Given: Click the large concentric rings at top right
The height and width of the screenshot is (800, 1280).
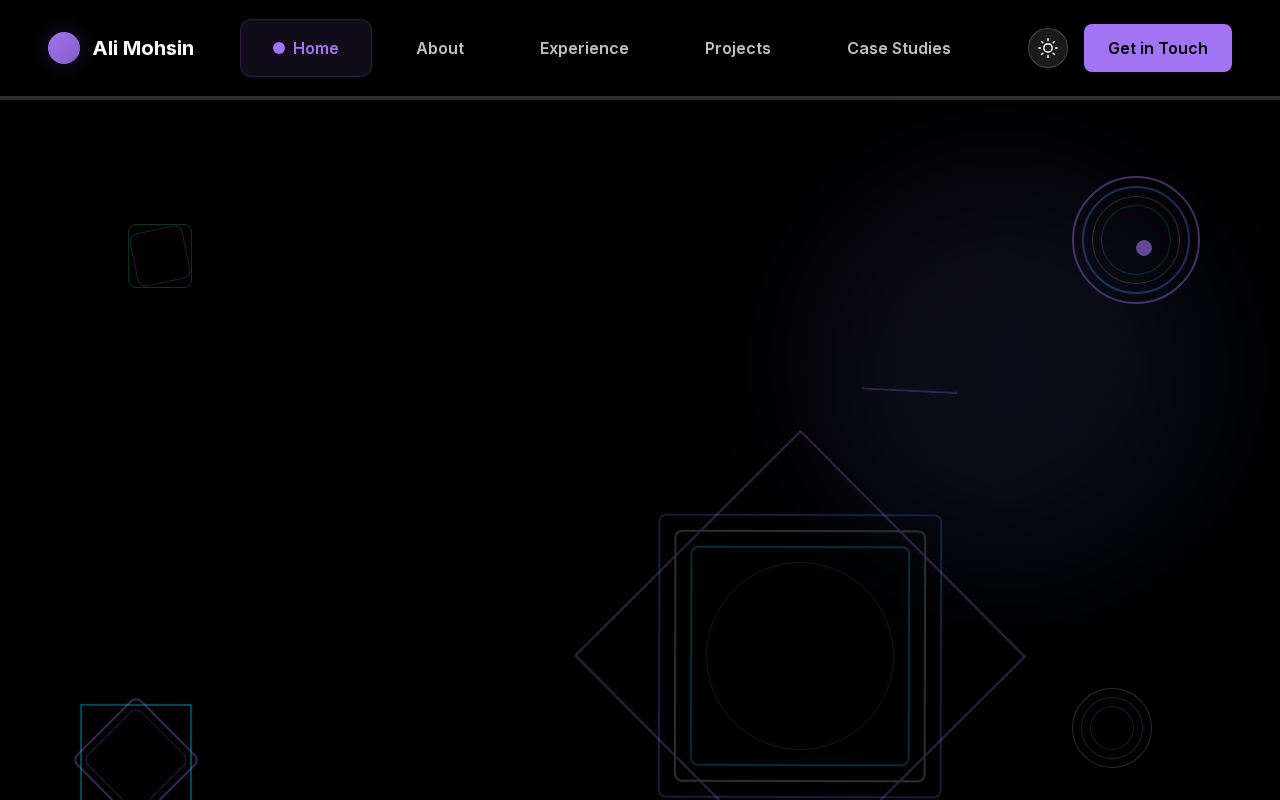Looking at the screenshot, I should pyautogui.click(x=1135, y=180).
